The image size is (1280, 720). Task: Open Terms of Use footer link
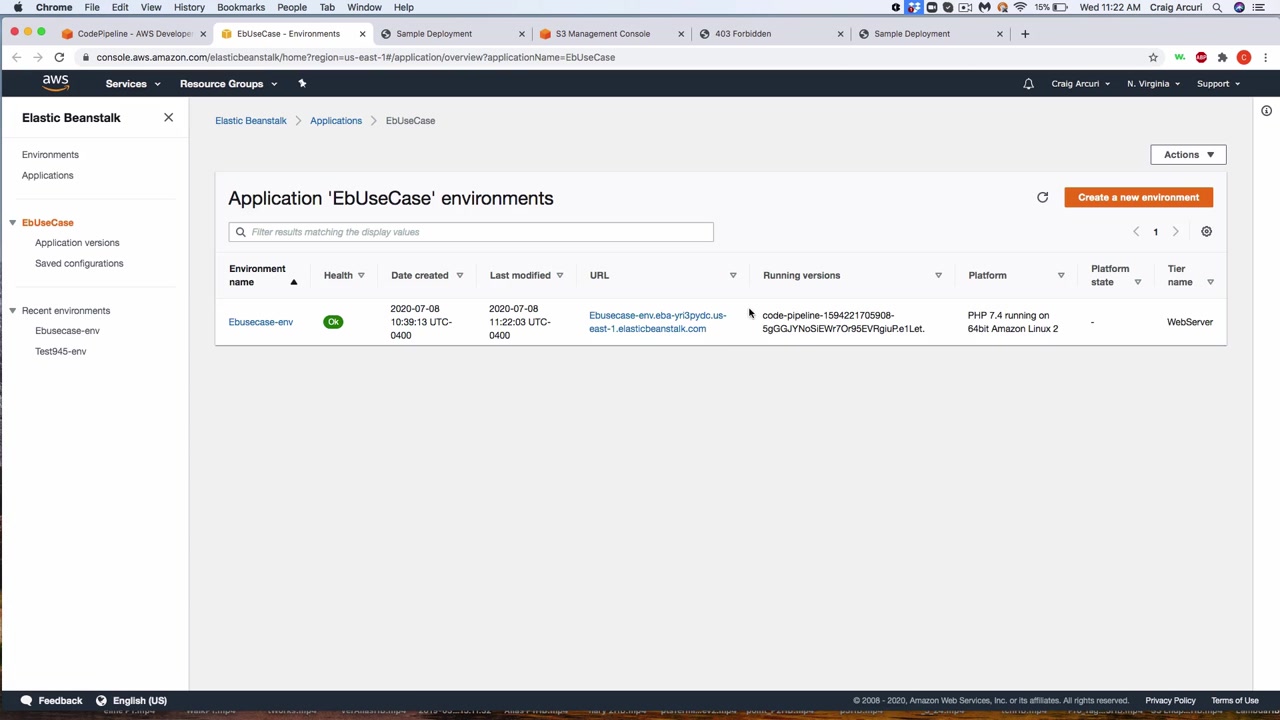(x=1235, y=701)
